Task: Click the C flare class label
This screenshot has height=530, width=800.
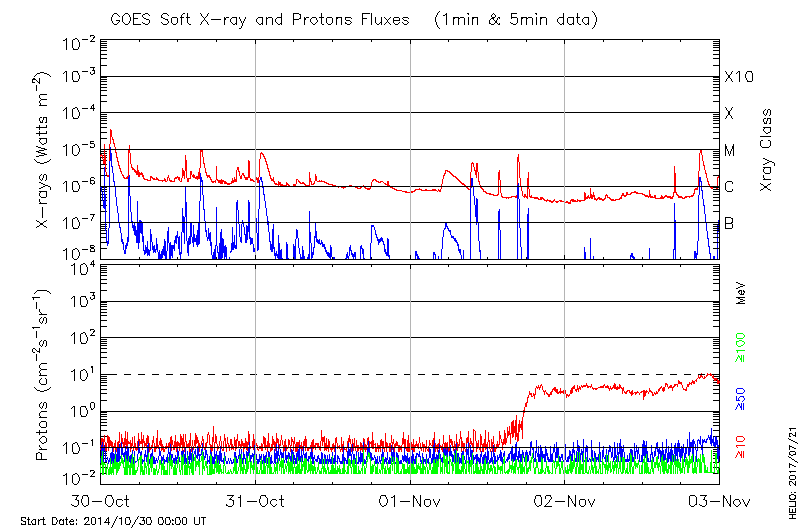Action: click(x=729, y=186)
